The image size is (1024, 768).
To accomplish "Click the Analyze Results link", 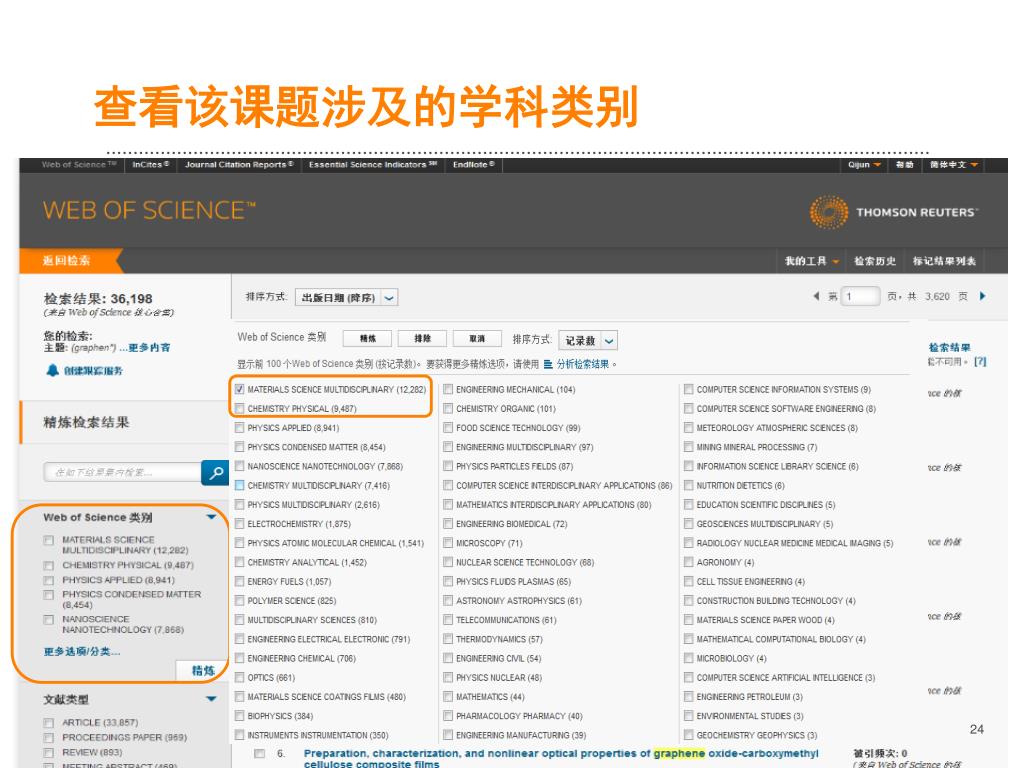I will pyautogui.click(x=583, y=364).
